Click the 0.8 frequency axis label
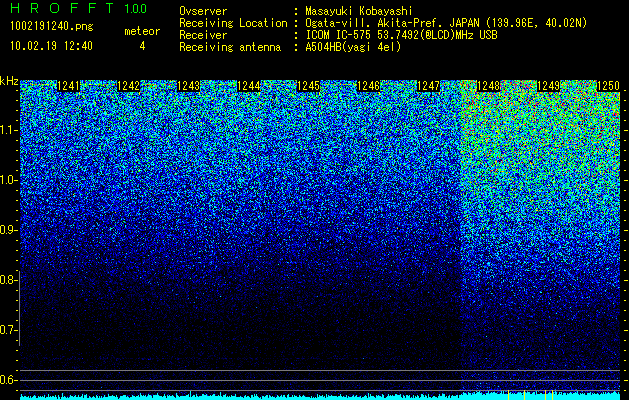629x400 pixels. [7, 280]
